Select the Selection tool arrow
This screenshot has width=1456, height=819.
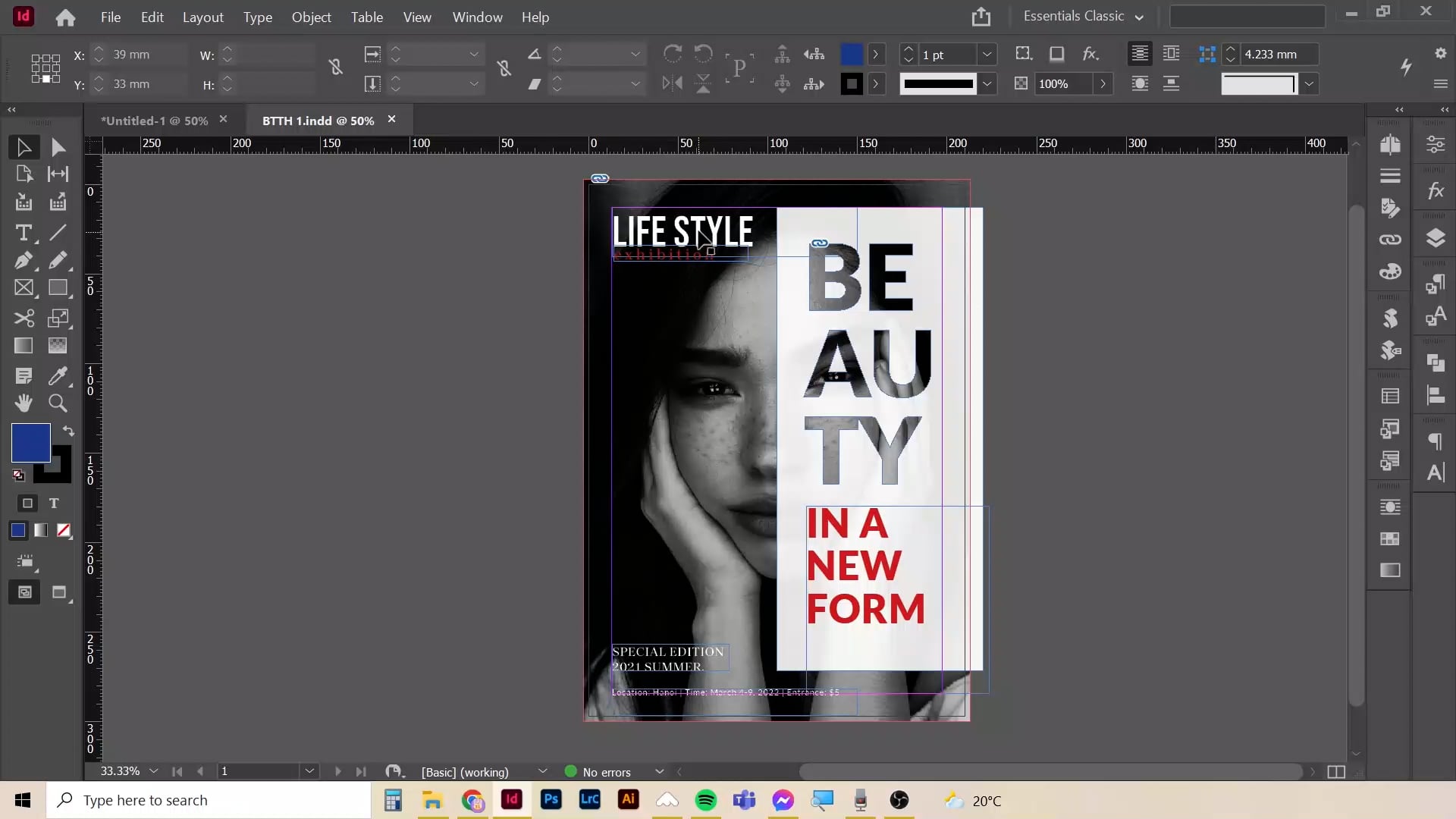pos(24,147)
